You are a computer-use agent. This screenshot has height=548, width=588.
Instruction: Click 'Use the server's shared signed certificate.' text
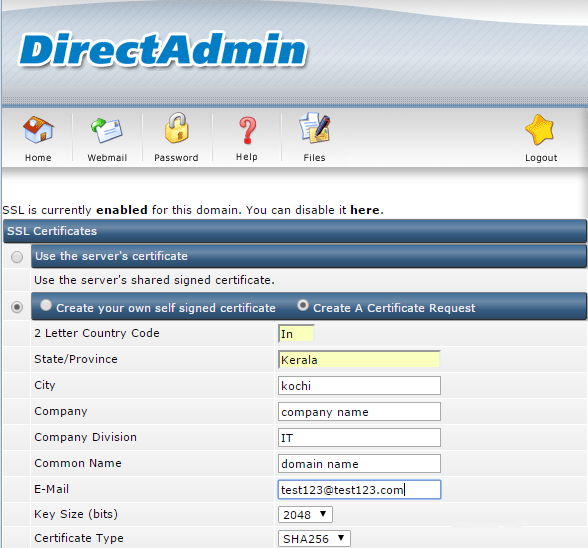[x=154, y=280]
